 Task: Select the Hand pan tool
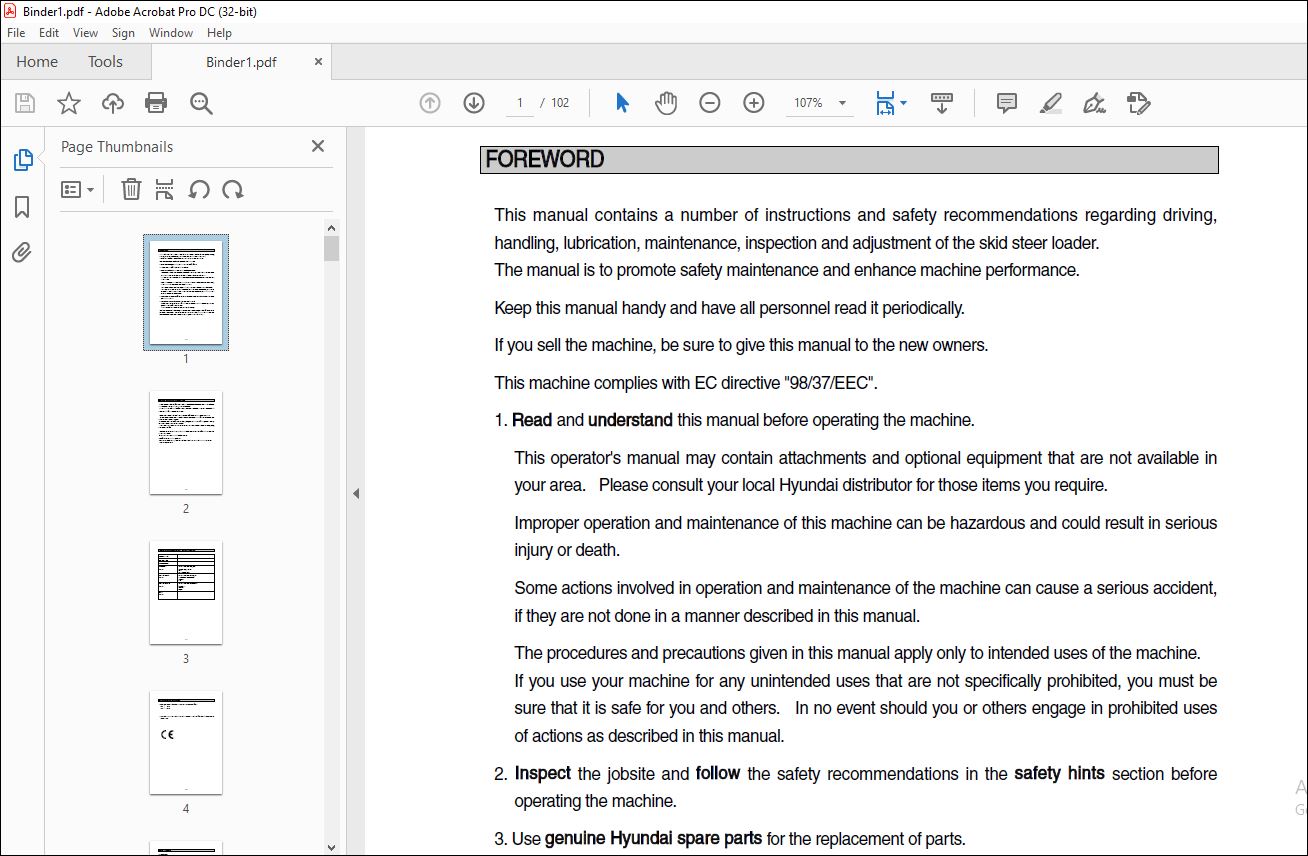pyautogui.click(x=666, y=103)
